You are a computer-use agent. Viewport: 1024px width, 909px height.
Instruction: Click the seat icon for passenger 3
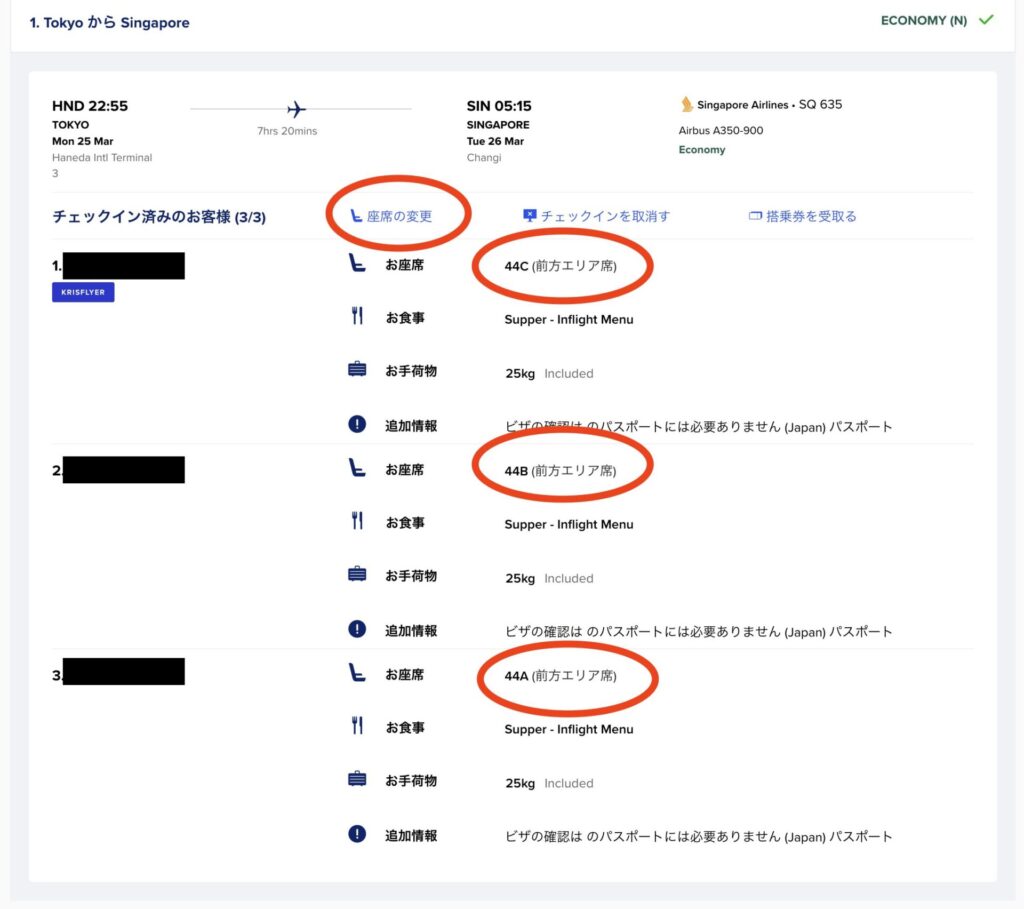357,673
